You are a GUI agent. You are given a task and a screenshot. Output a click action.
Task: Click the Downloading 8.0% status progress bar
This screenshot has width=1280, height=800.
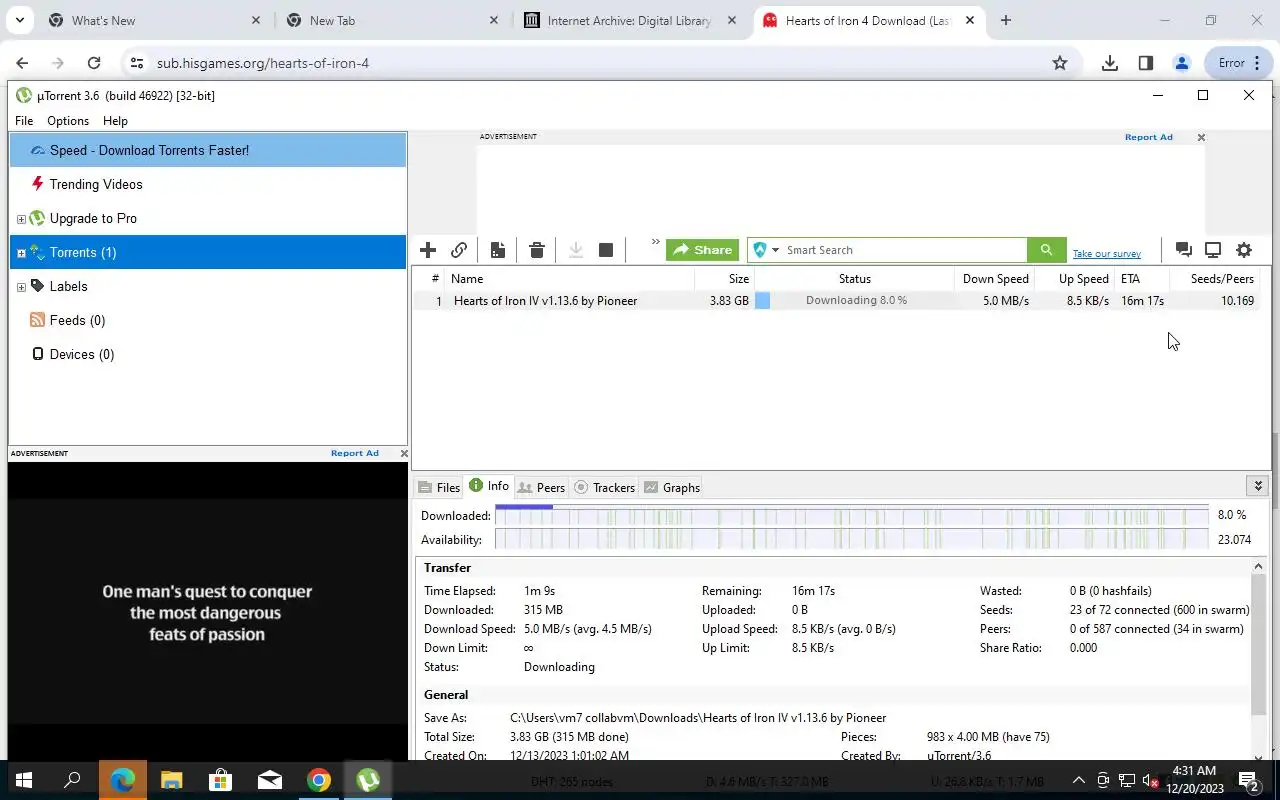click(x=854, y=300)
